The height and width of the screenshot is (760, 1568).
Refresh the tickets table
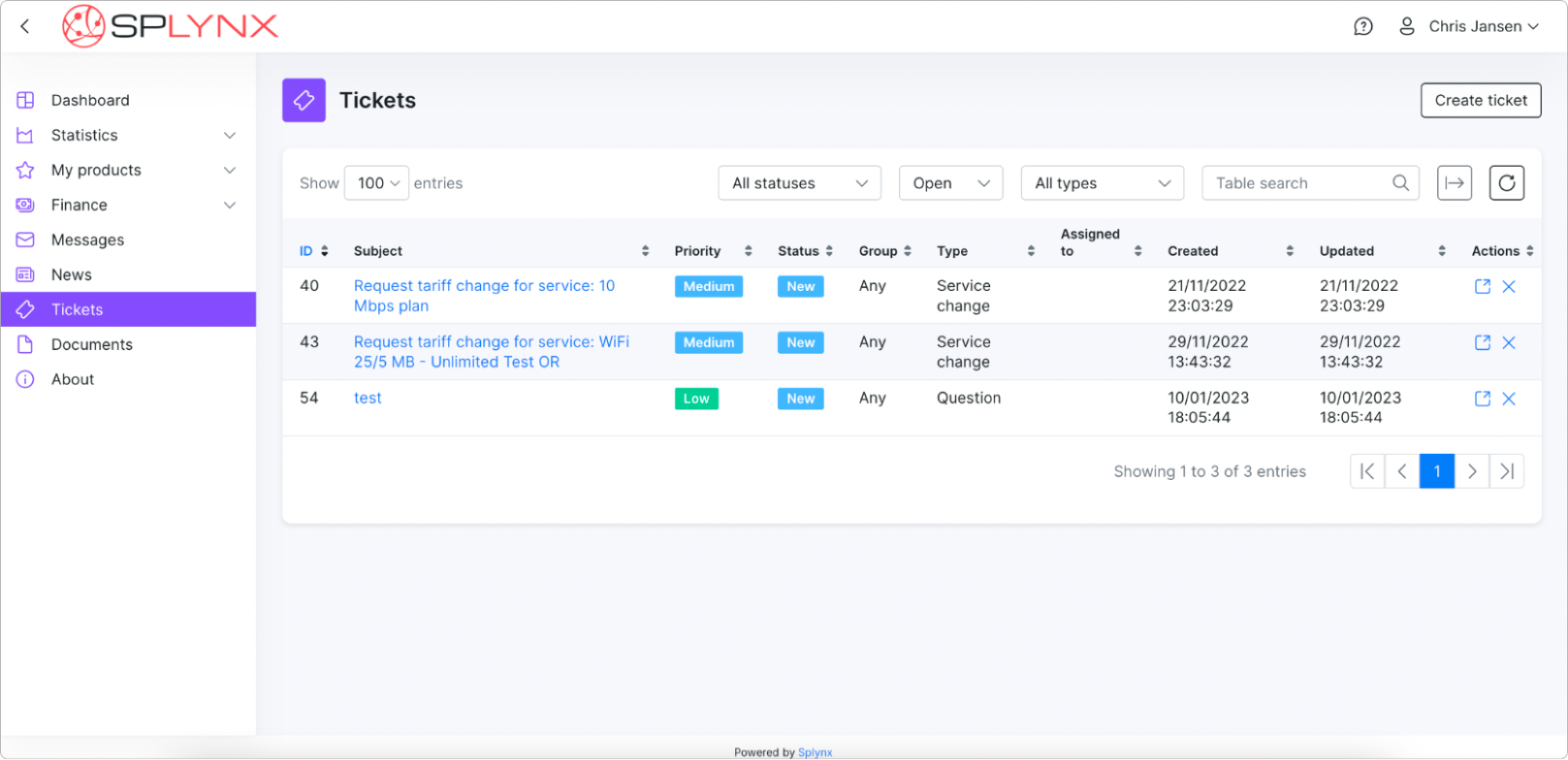click(1506, 184)
